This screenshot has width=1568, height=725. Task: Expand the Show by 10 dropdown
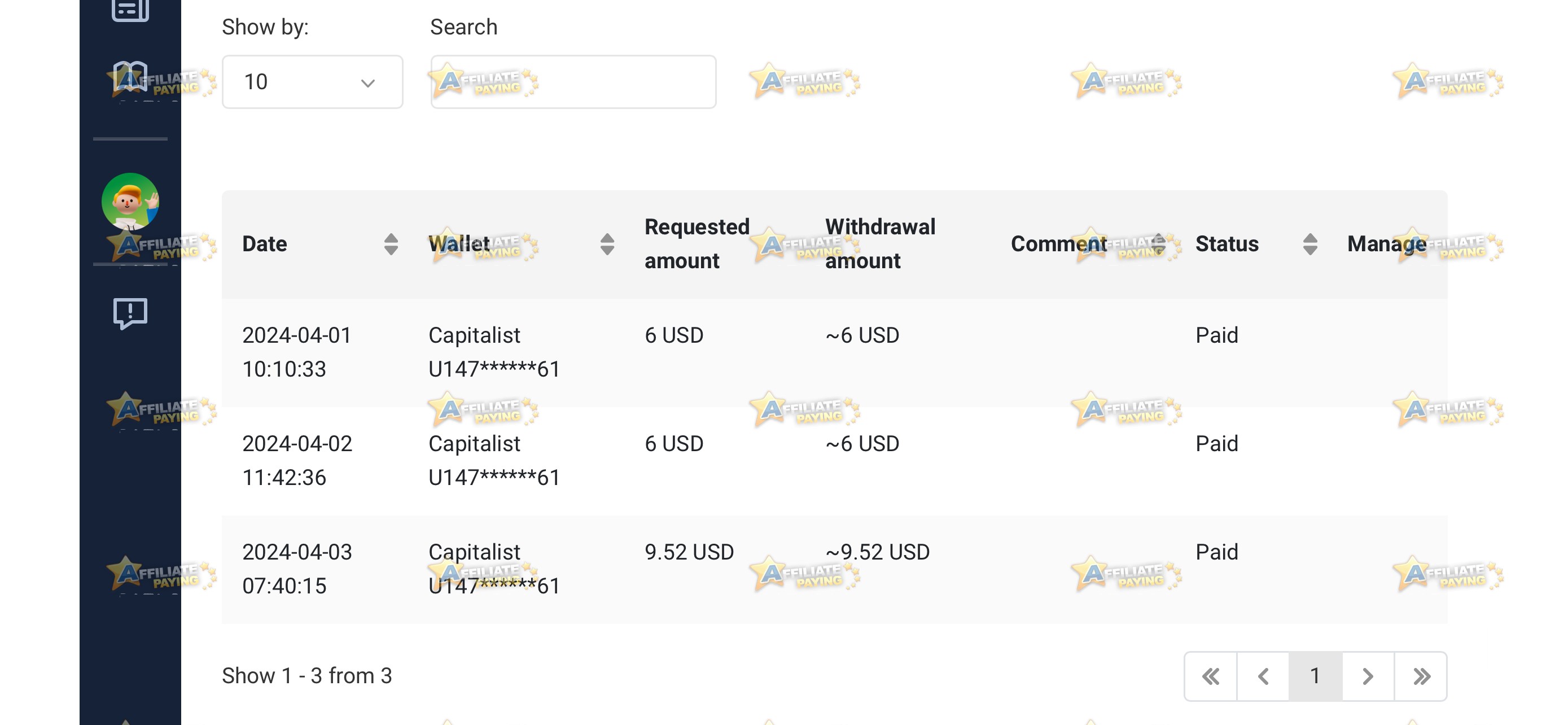click(x=312, y=82)
